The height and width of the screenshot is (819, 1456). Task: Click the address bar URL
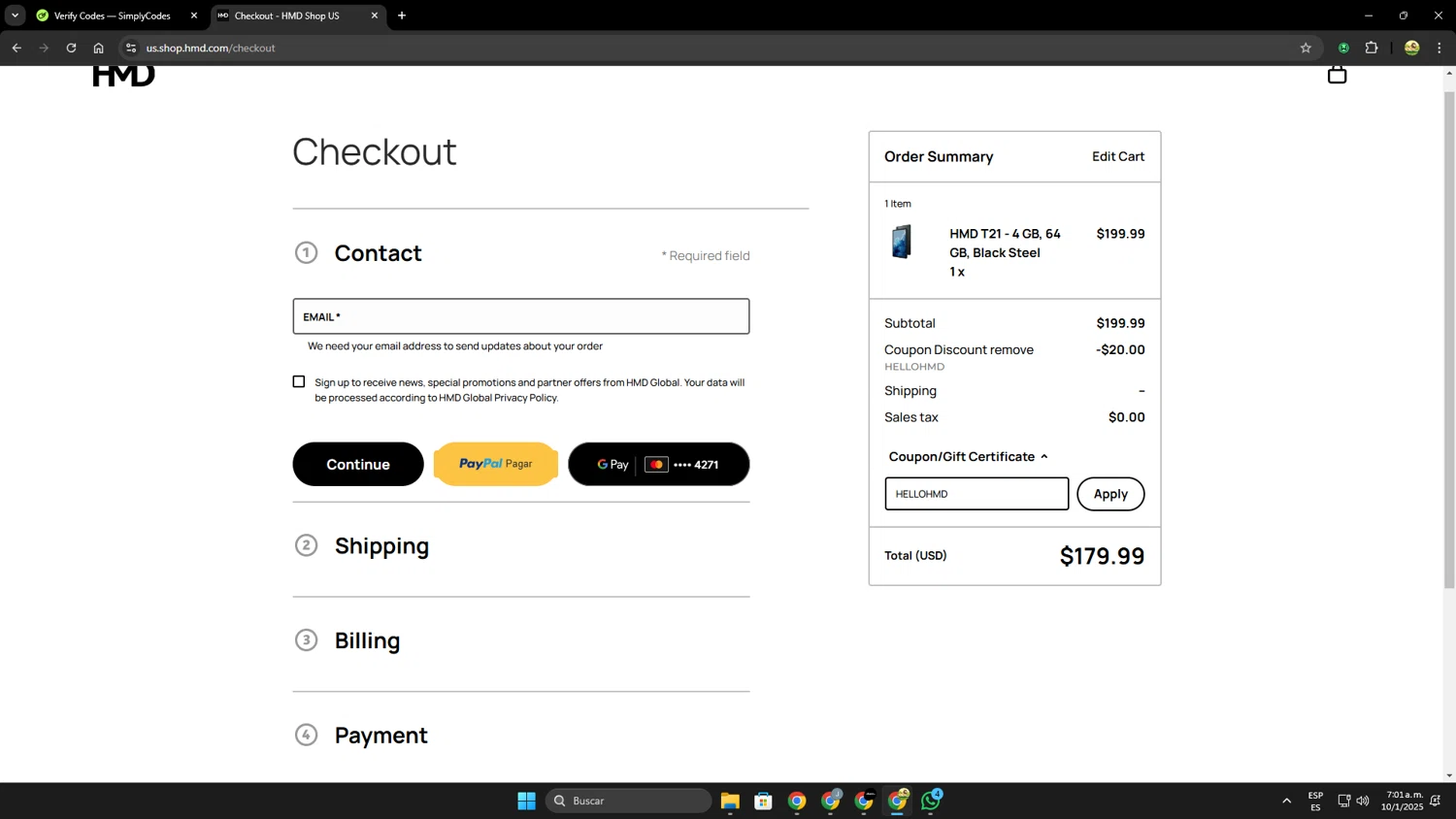tap(211, 48)
